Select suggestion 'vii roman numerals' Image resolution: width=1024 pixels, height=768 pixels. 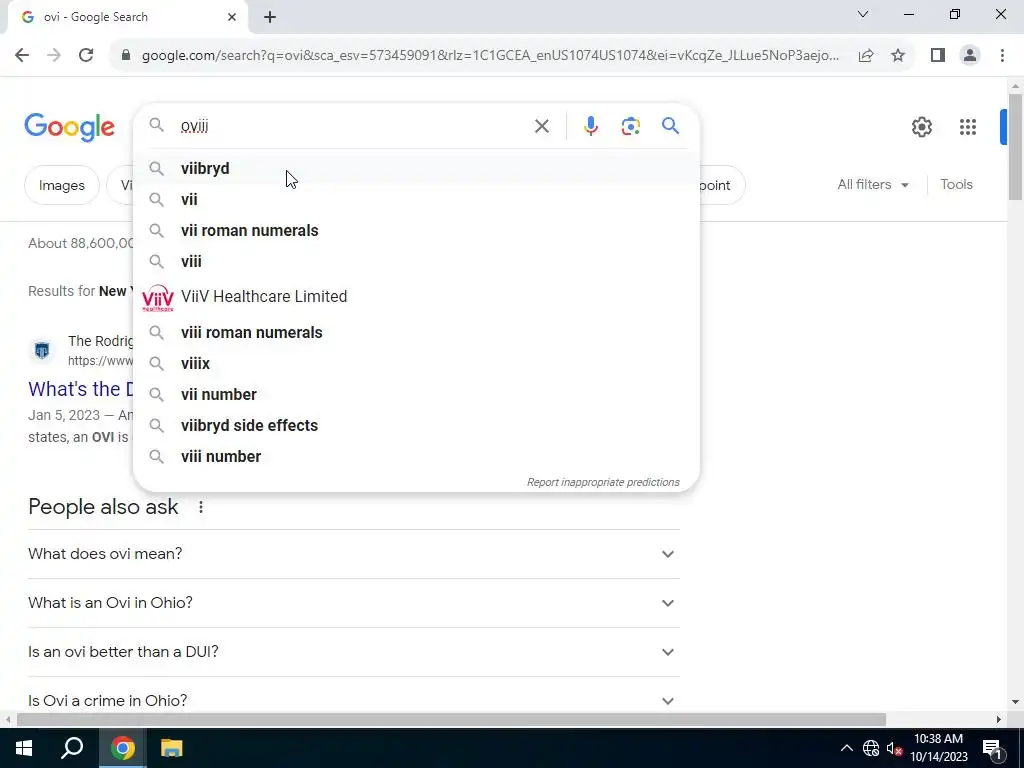[x=416, y=231]
